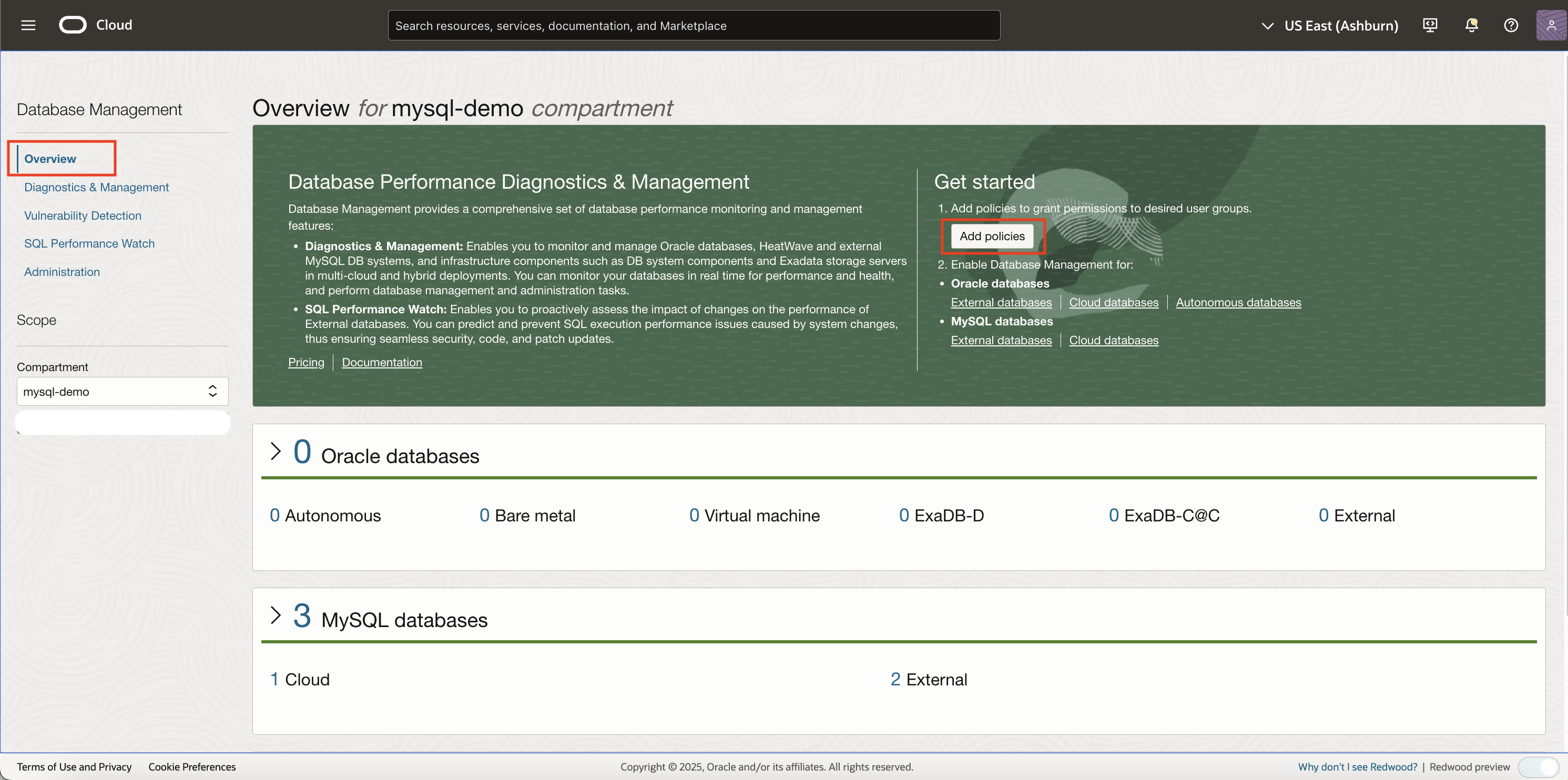Expand the Oracle databases section

click(276, 451)
